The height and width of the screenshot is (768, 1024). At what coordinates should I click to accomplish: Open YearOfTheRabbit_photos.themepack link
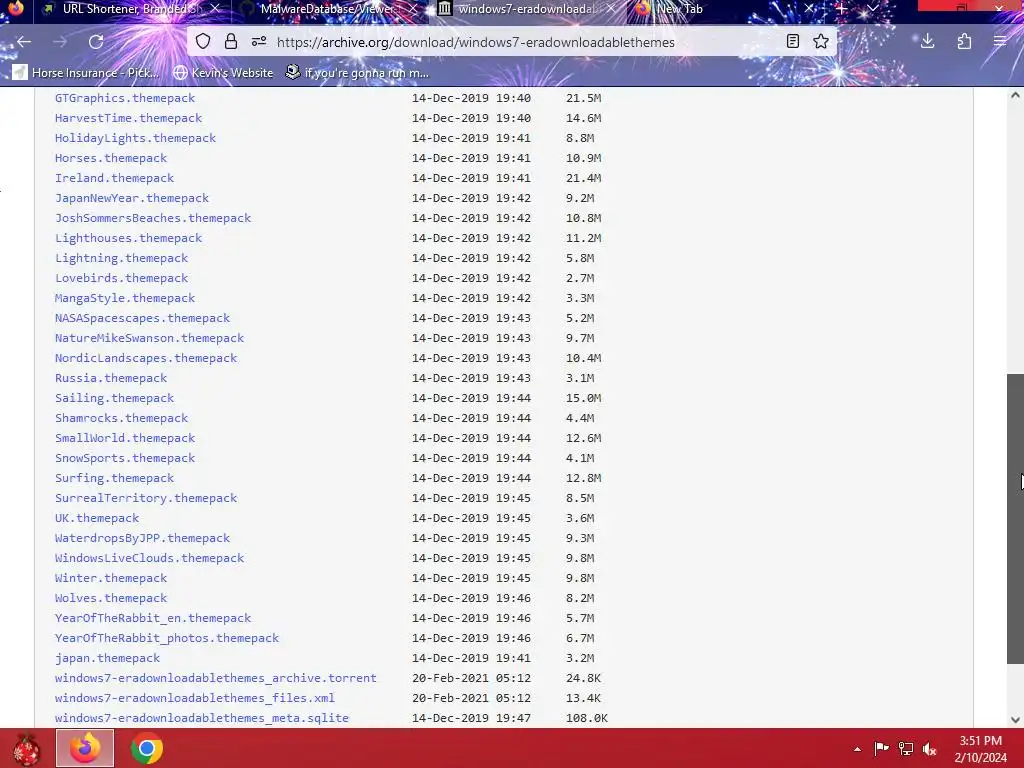167,638
